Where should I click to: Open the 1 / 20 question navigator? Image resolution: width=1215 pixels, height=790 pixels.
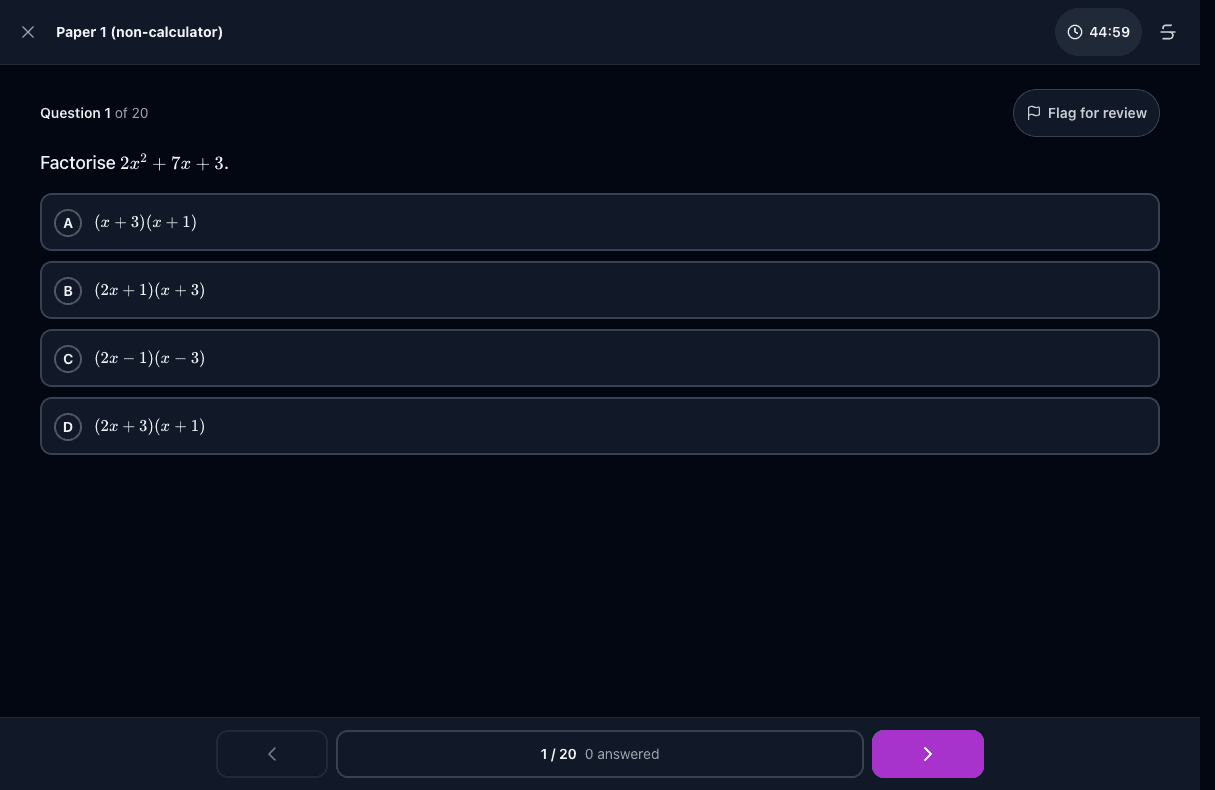(x=600, y=754)
